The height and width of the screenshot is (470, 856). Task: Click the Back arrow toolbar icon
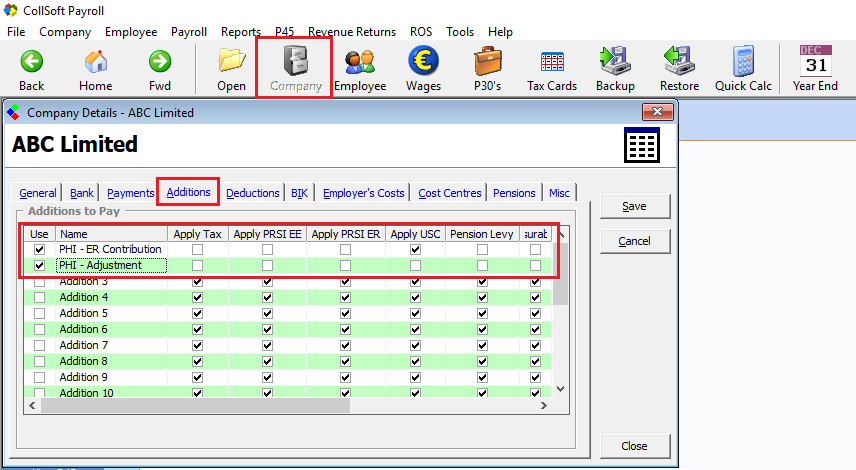pos(31,62)
